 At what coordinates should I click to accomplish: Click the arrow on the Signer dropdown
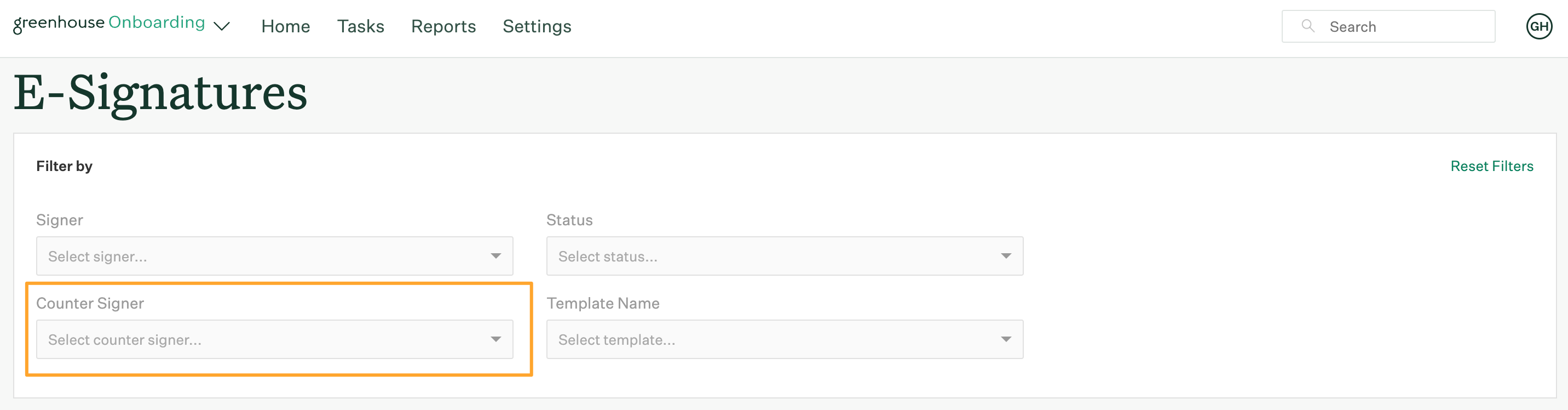495,256
